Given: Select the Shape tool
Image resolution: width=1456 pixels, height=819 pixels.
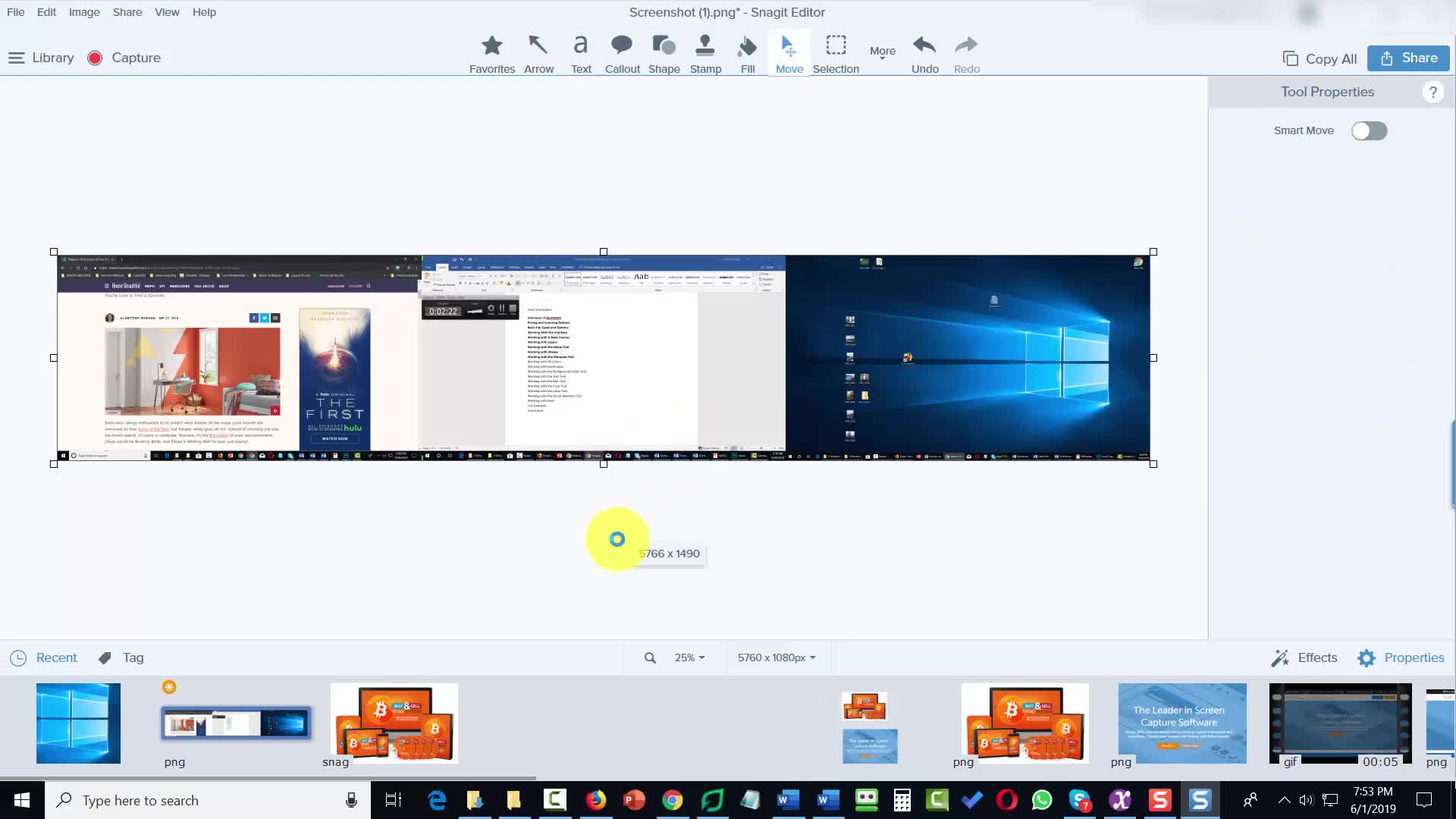Looking at the screenshot, I should pyautogui.click(x=664, y=55).
